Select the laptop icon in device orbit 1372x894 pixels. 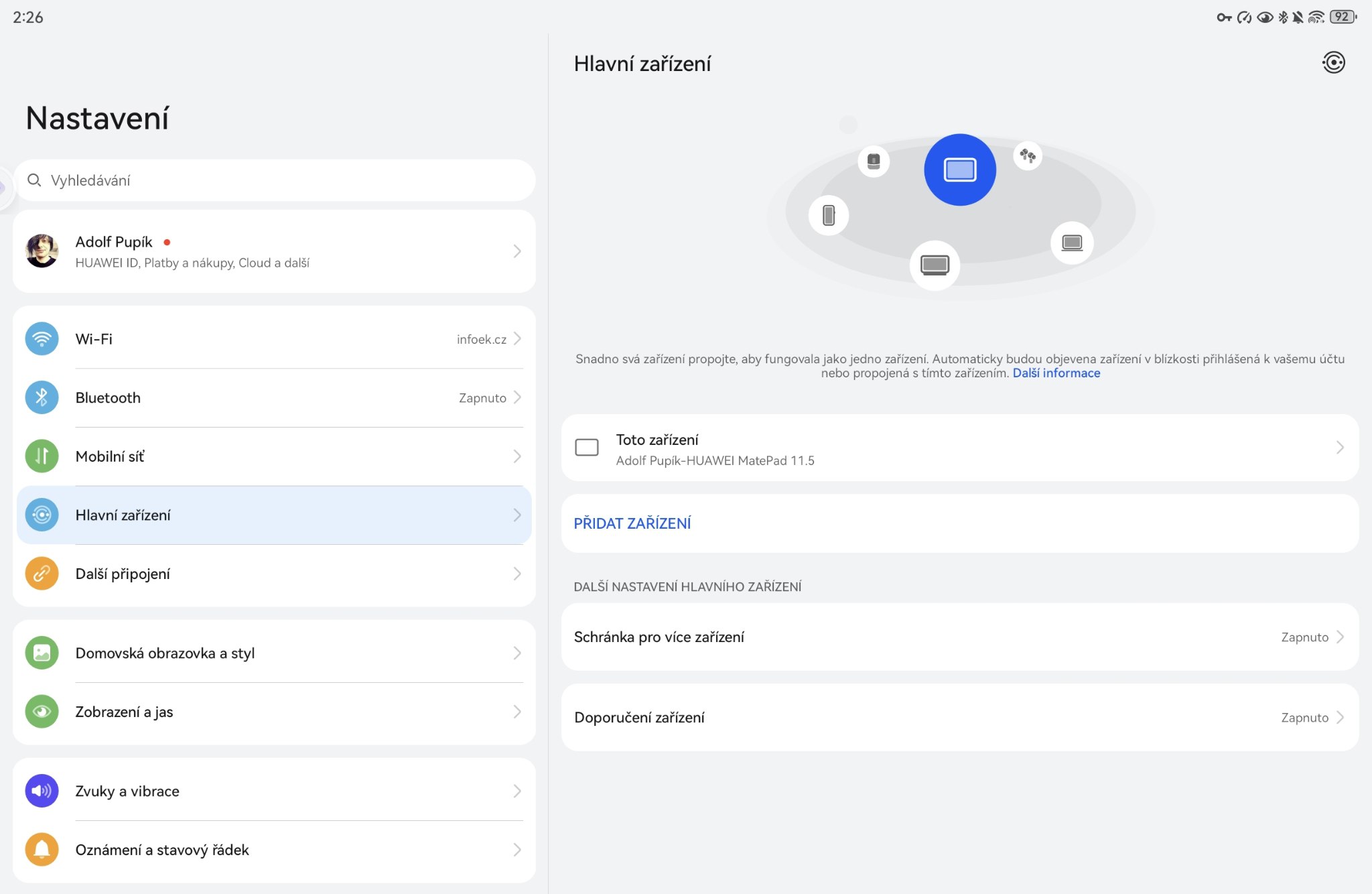(x=1072, y=243)
